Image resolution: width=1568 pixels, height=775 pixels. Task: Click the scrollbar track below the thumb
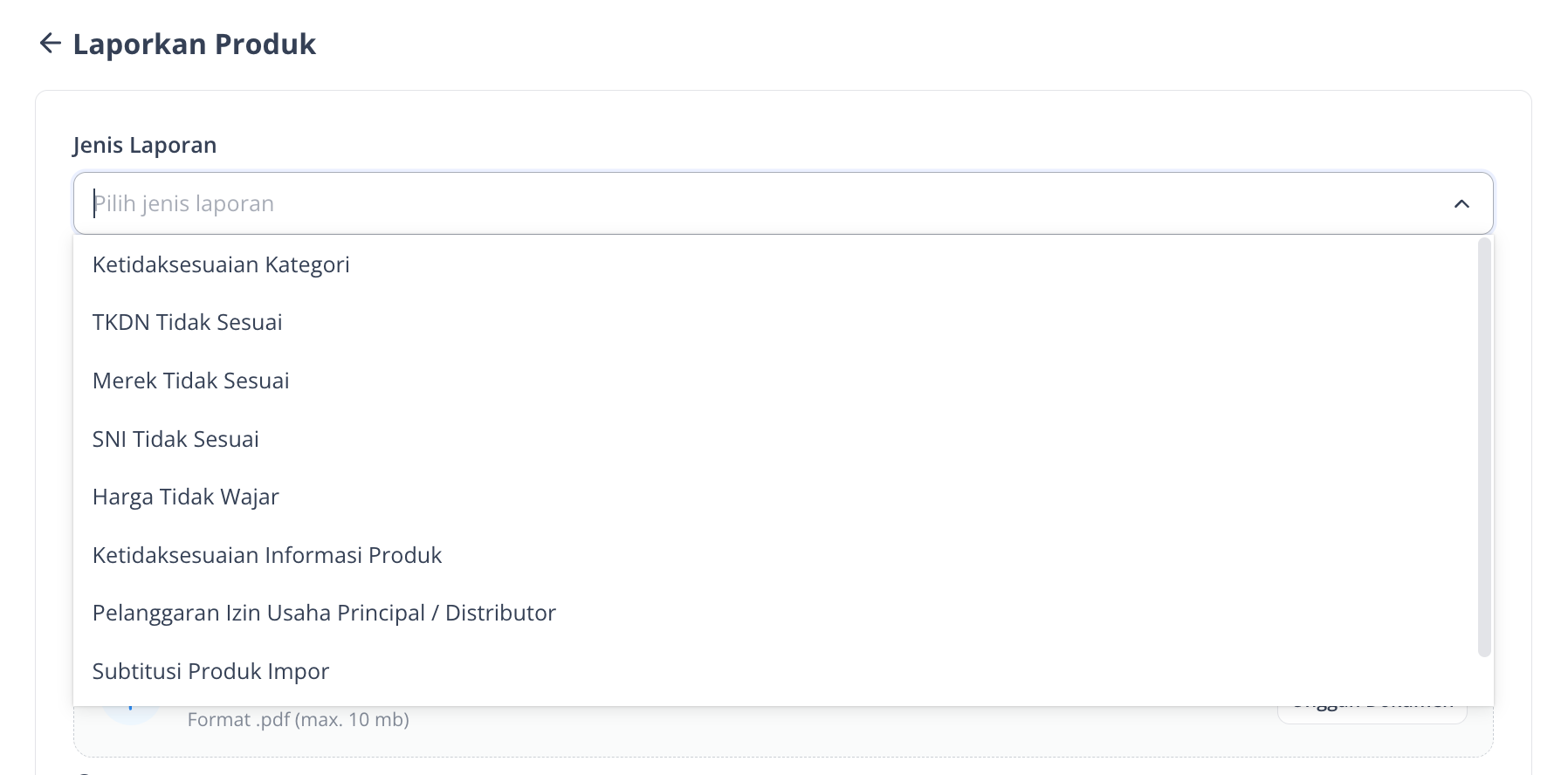tap(1484, 681)
